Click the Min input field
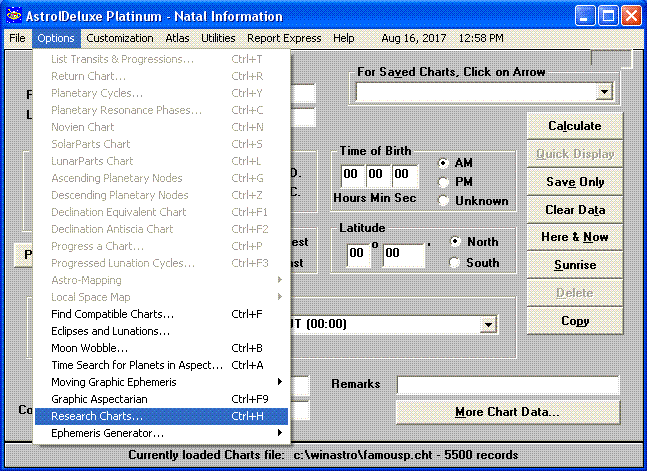Viewport: 647px width, 471px height. click(x=378, y=175)
